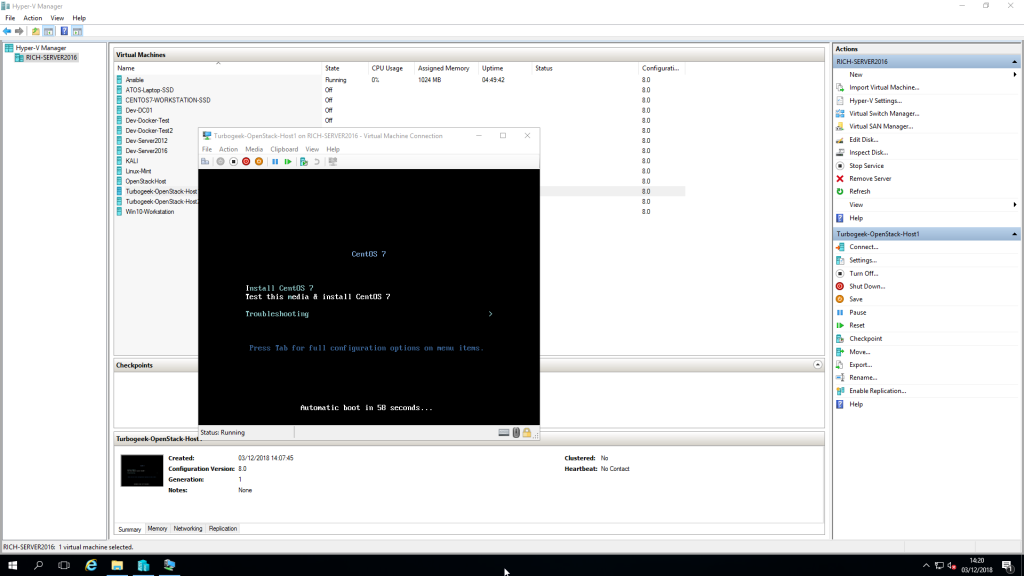Open Import Virtual Machine in Actions pane
Viewport: 1024px width, 576px height.
click(884, 88)
